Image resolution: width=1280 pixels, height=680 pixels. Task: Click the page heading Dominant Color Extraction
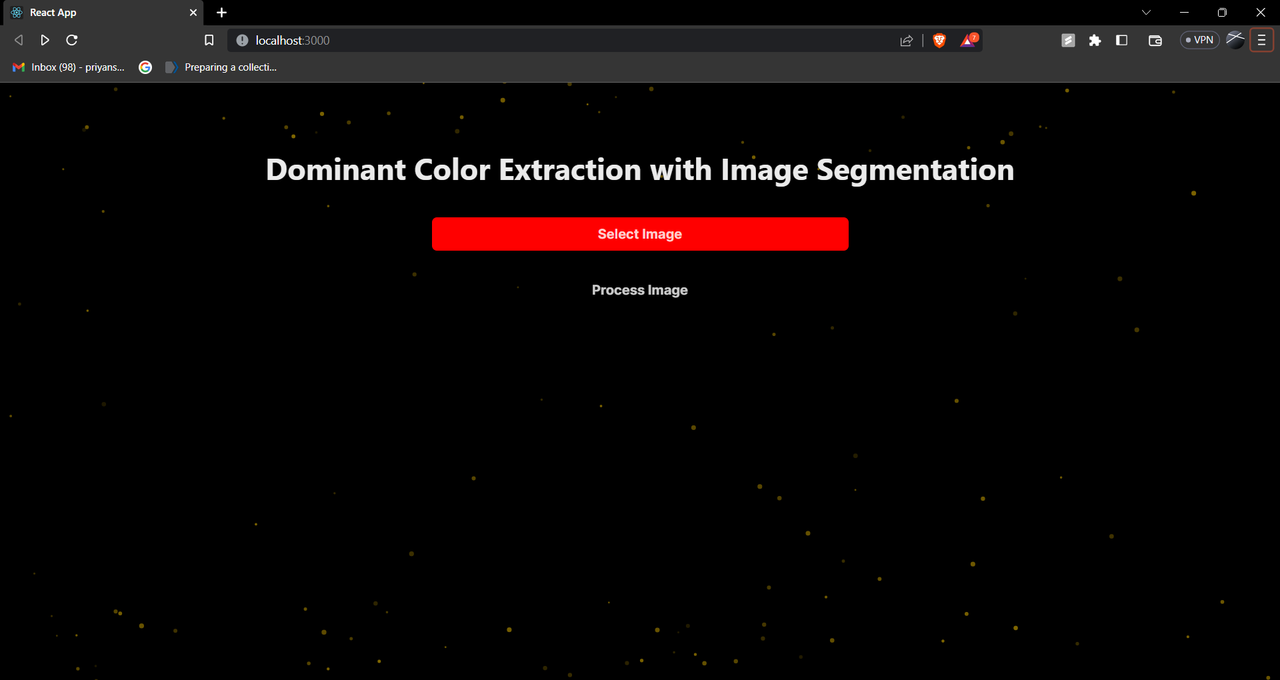click(640, 169)
